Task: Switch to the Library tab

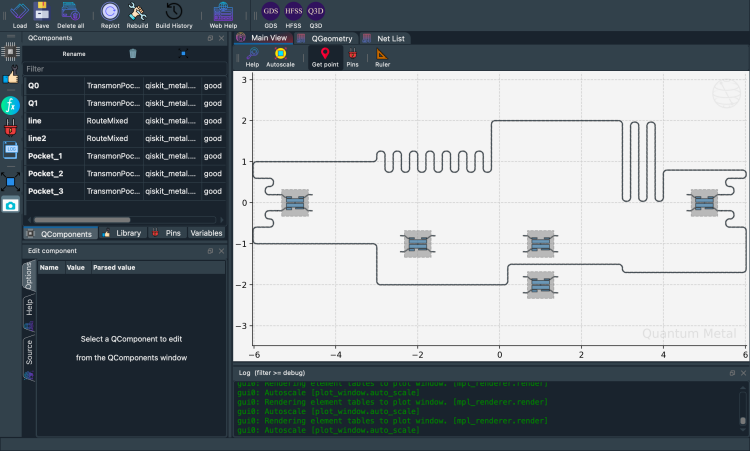Action: [x=122, y=233]
